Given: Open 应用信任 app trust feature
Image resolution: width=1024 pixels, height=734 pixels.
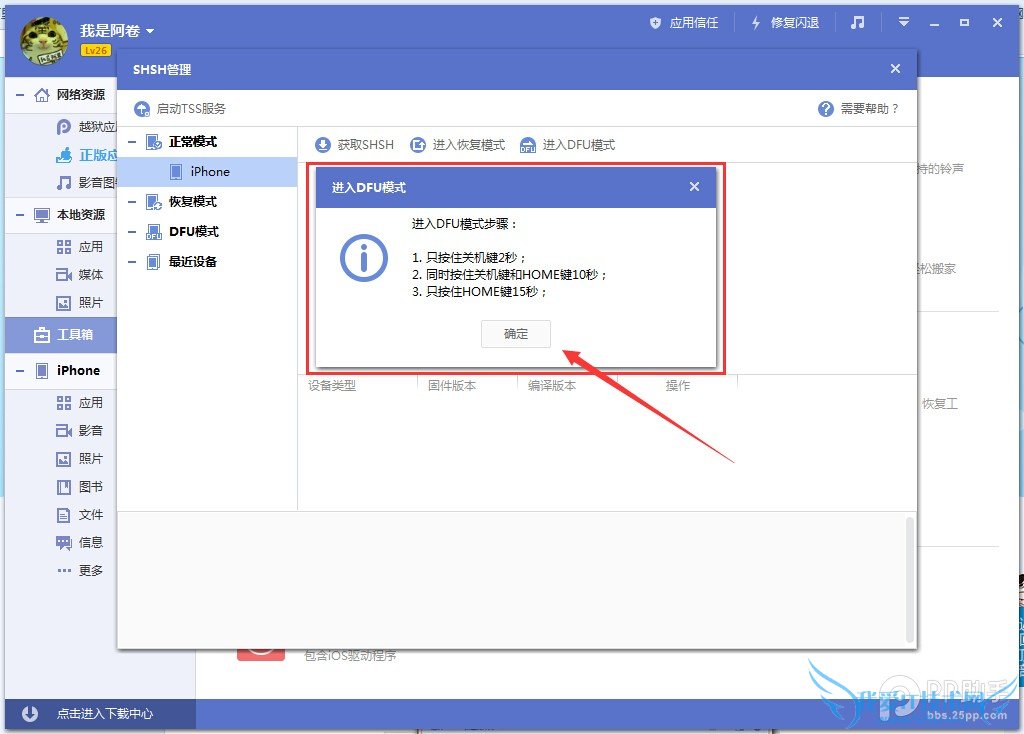Looking at the screenshot, I should 656,21.
